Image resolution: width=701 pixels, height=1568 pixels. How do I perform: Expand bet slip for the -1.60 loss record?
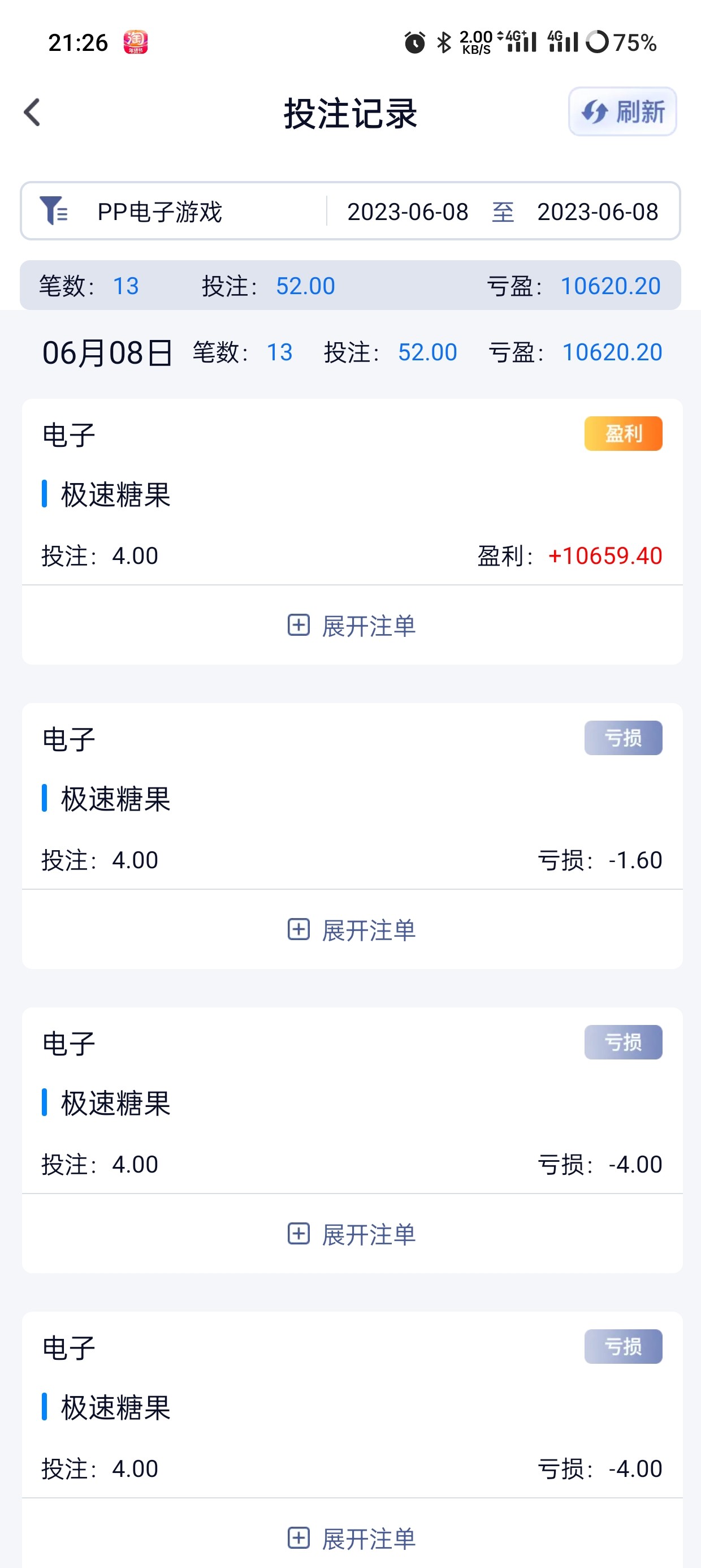[x=352, y=929]
